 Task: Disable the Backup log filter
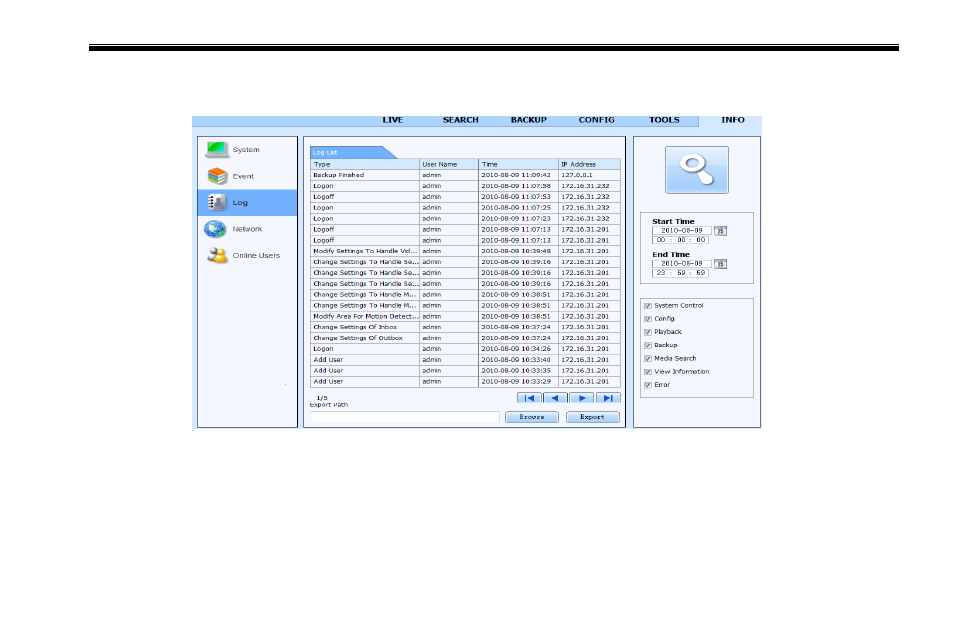(648, 345)
